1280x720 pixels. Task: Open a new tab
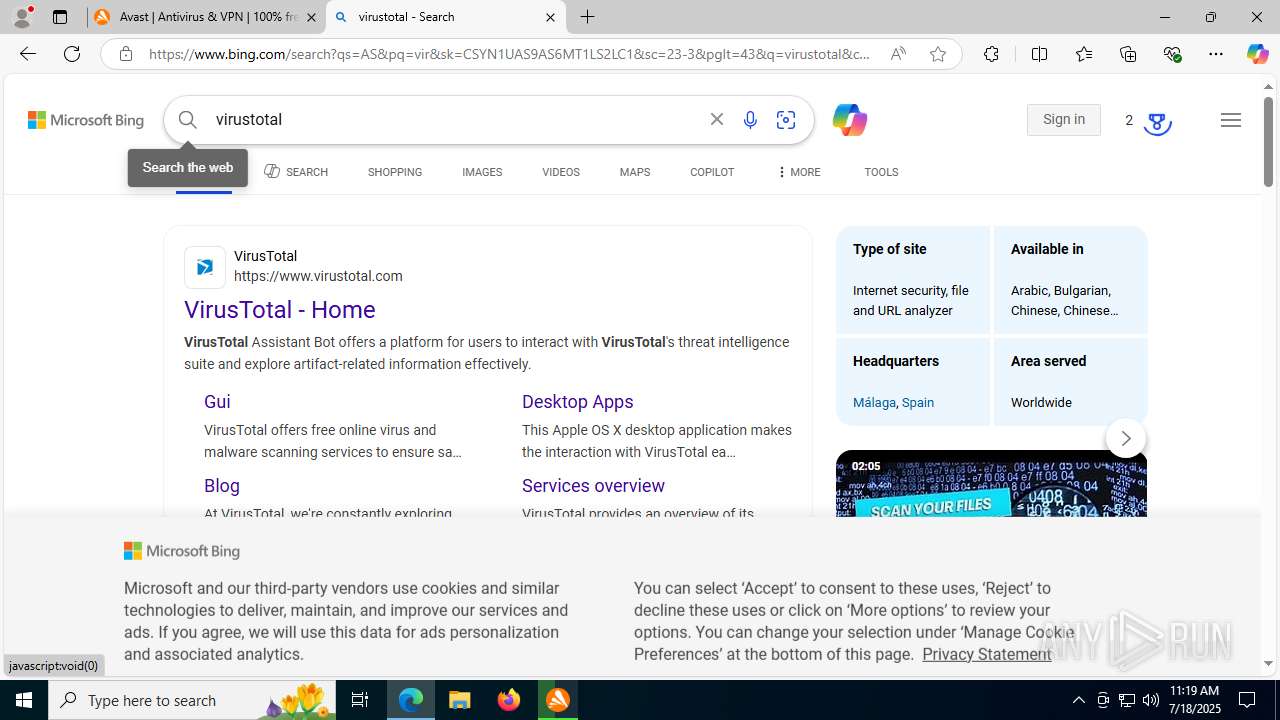point(588,17)
